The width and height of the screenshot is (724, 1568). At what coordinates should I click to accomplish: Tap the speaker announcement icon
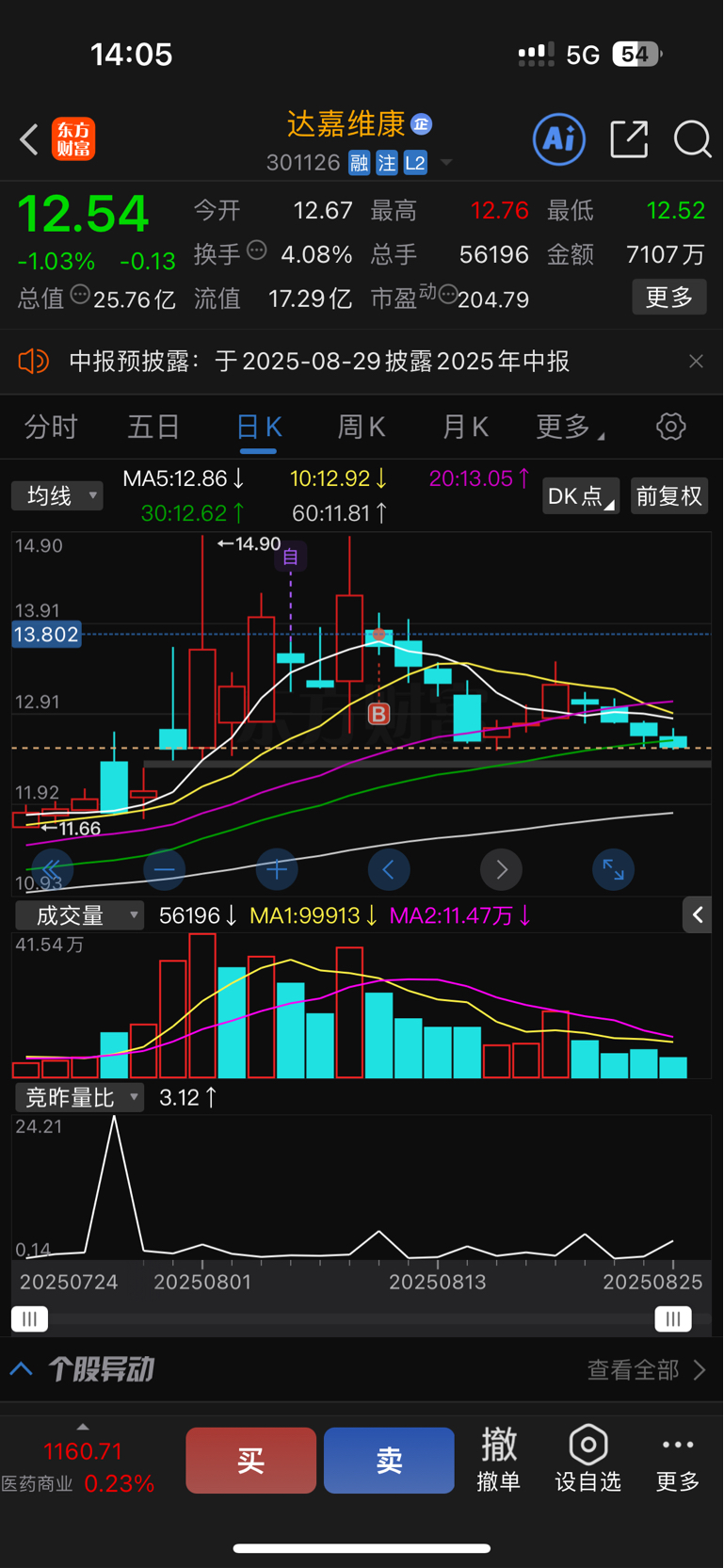coord(34,361)
